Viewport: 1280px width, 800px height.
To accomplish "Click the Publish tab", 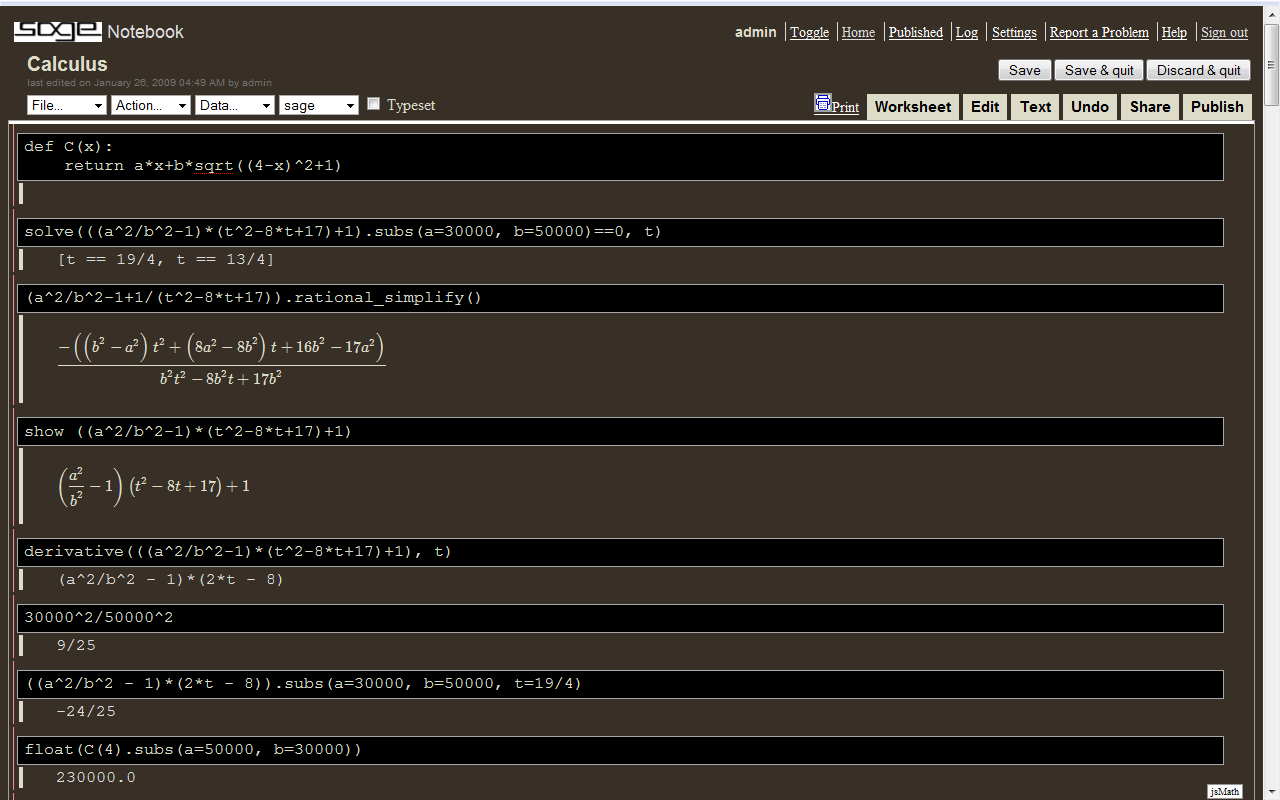I will pos(1217,107).
